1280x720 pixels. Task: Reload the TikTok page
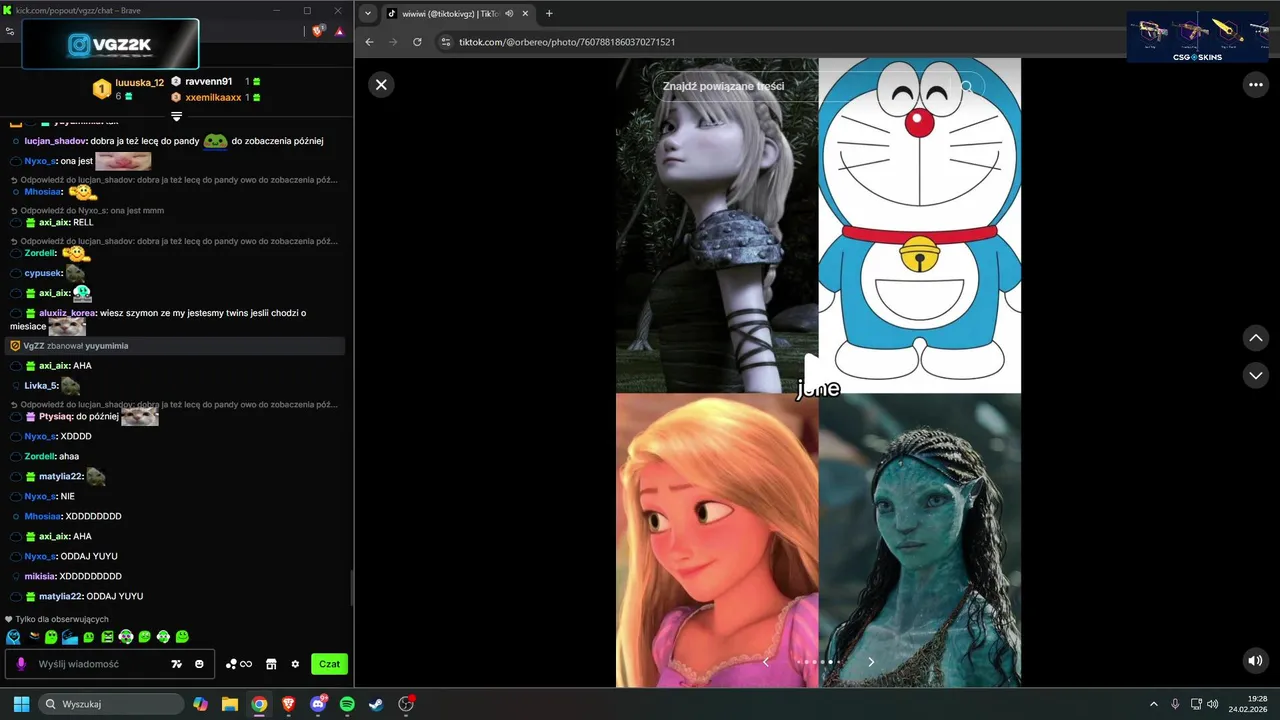(x=417, y=42)
